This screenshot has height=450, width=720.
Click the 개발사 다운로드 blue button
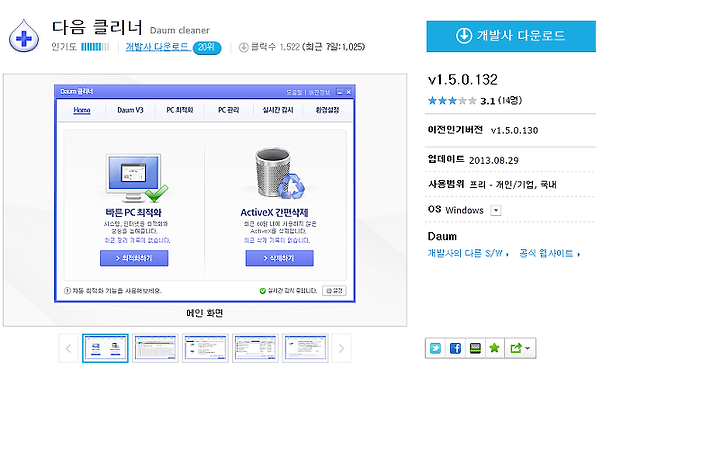click(511, 36)
